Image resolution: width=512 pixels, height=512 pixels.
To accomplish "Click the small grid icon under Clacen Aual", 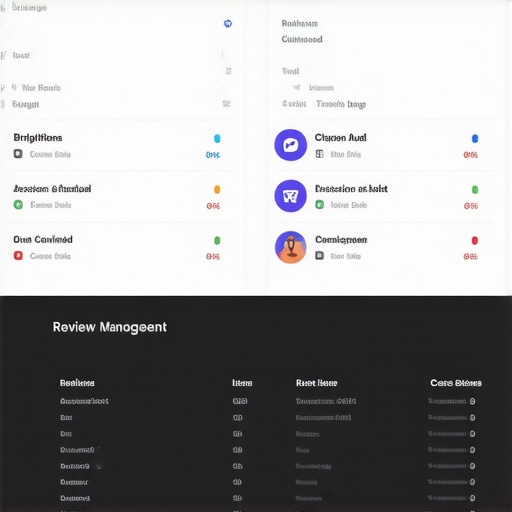I will click(x=319, y=154).
